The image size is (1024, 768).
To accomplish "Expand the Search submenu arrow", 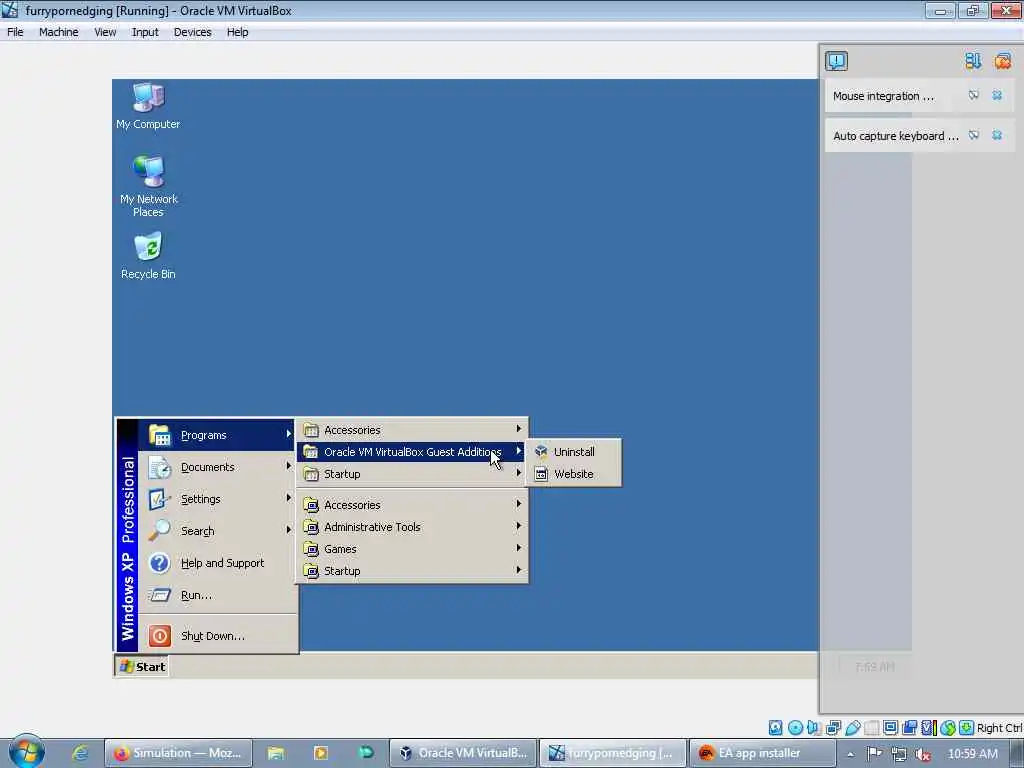I will tap(289, 530).
